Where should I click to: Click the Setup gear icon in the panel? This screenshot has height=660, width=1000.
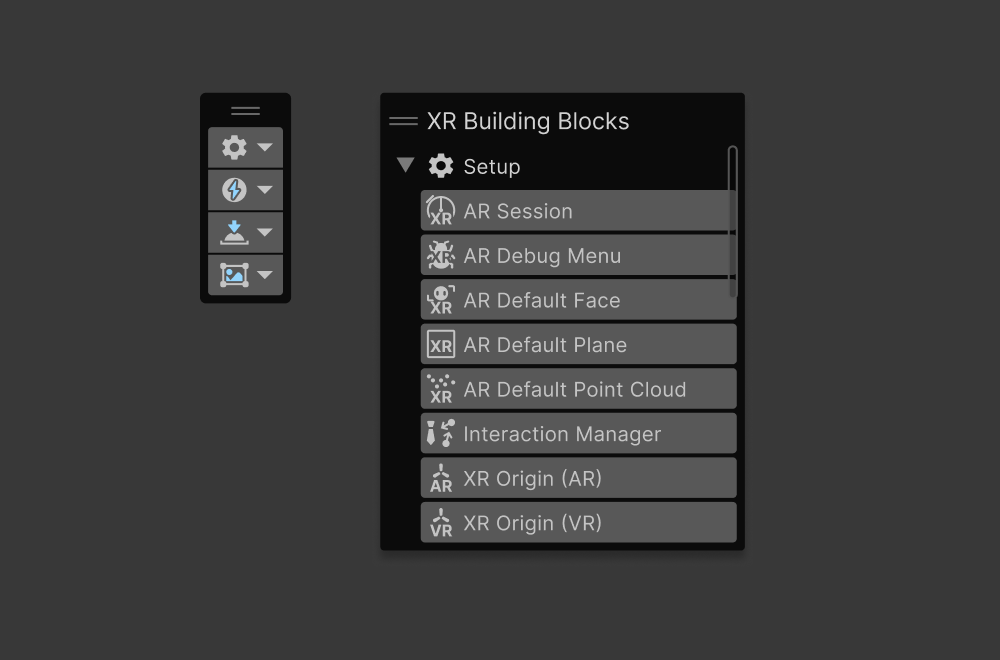440,166
